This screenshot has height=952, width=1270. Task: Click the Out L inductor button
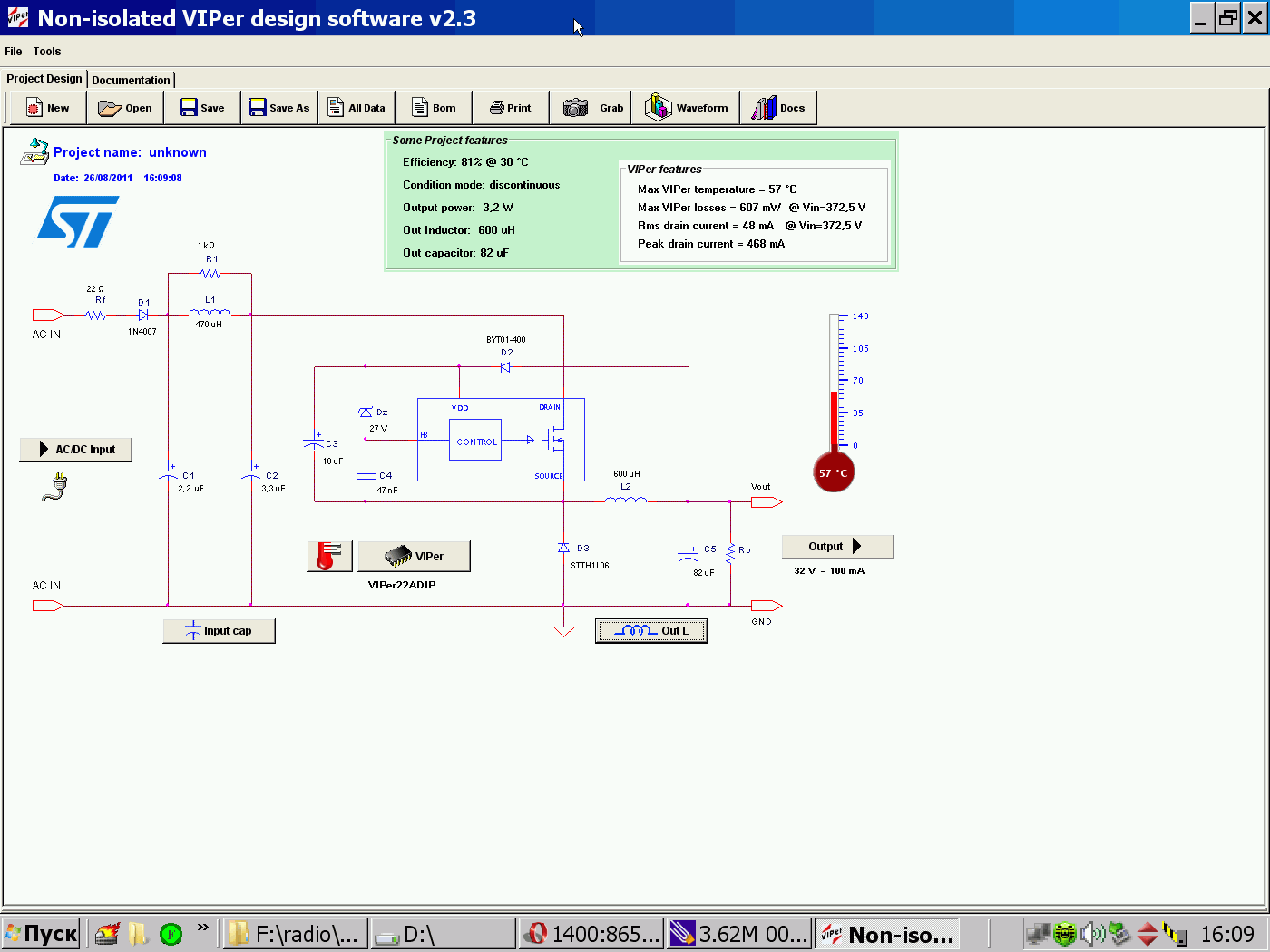651,631
